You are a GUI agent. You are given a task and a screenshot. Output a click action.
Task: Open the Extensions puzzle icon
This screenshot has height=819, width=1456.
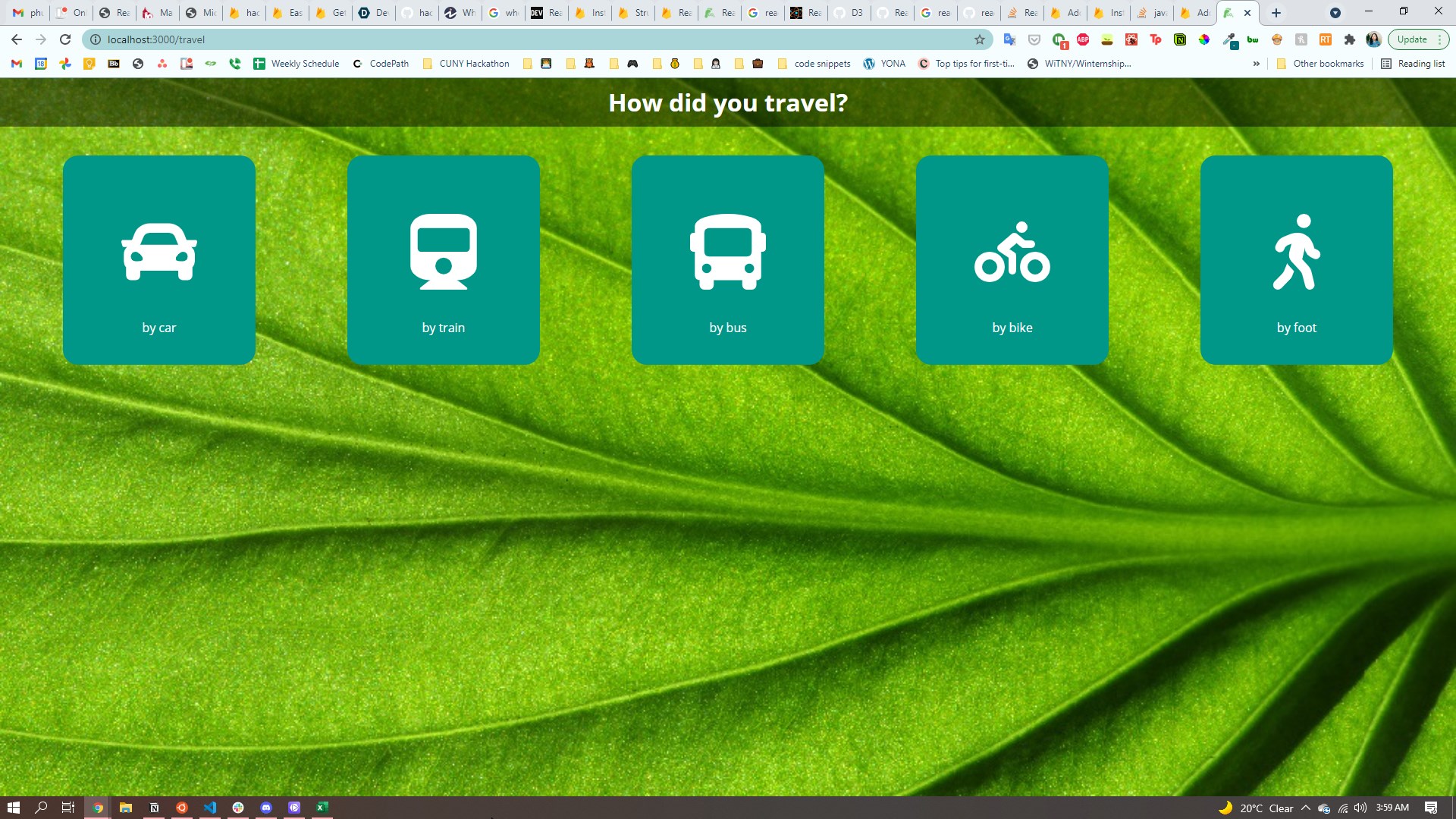tap(1350, 39)
